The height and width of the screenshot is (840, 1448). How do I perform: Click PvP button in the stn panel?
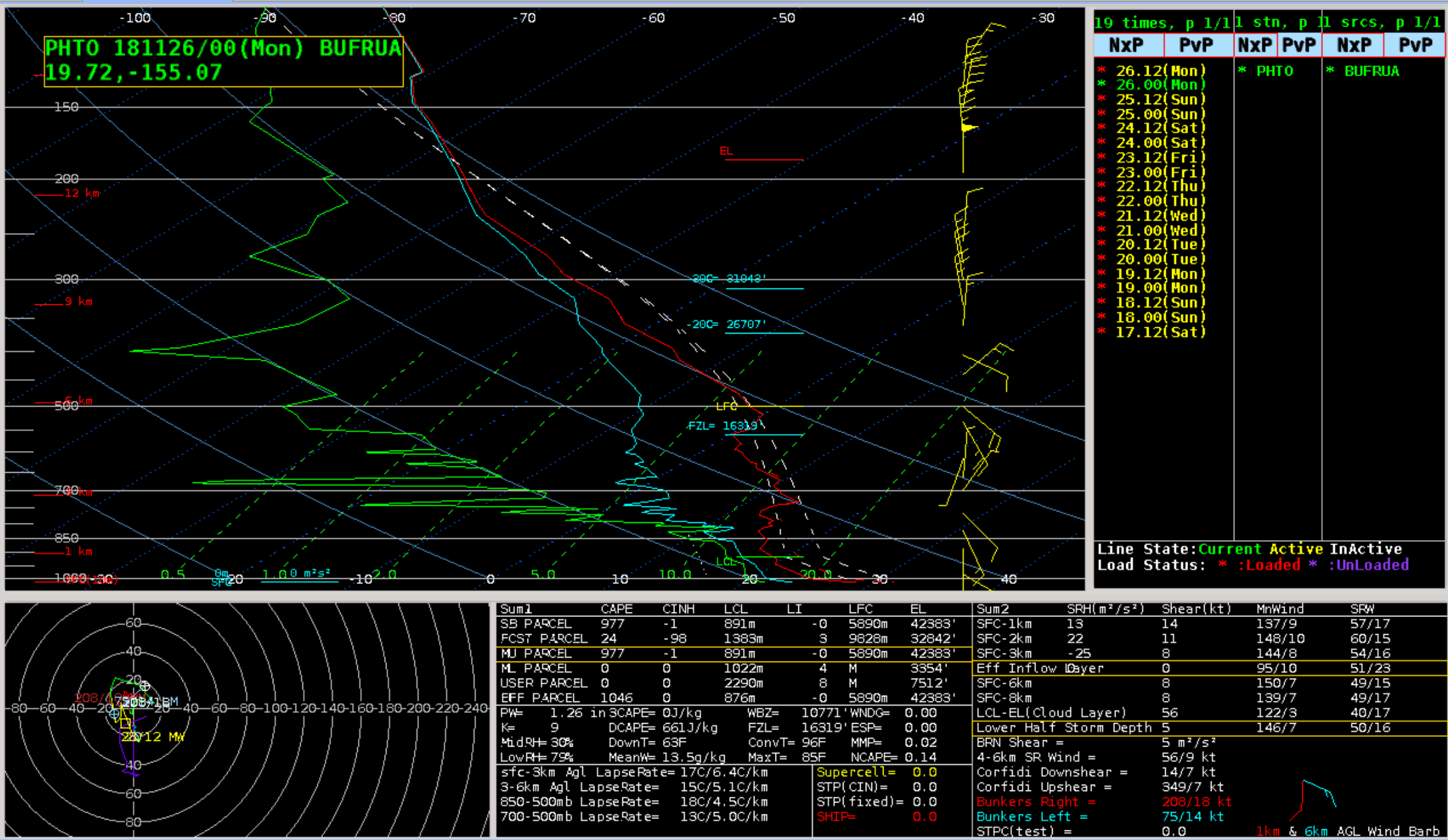click(x=1299, y=45)
